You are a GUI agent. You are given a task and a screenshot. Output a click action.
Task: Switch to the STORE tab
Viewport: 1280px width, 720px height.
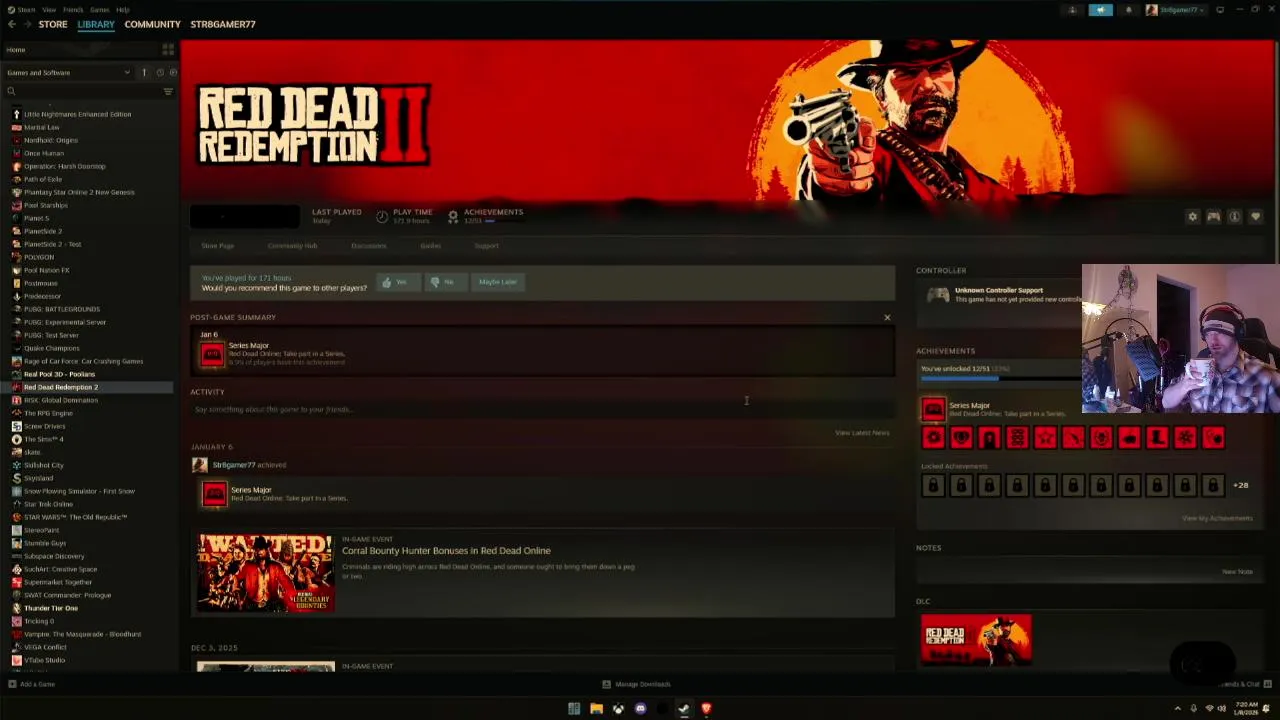point(53,24)
